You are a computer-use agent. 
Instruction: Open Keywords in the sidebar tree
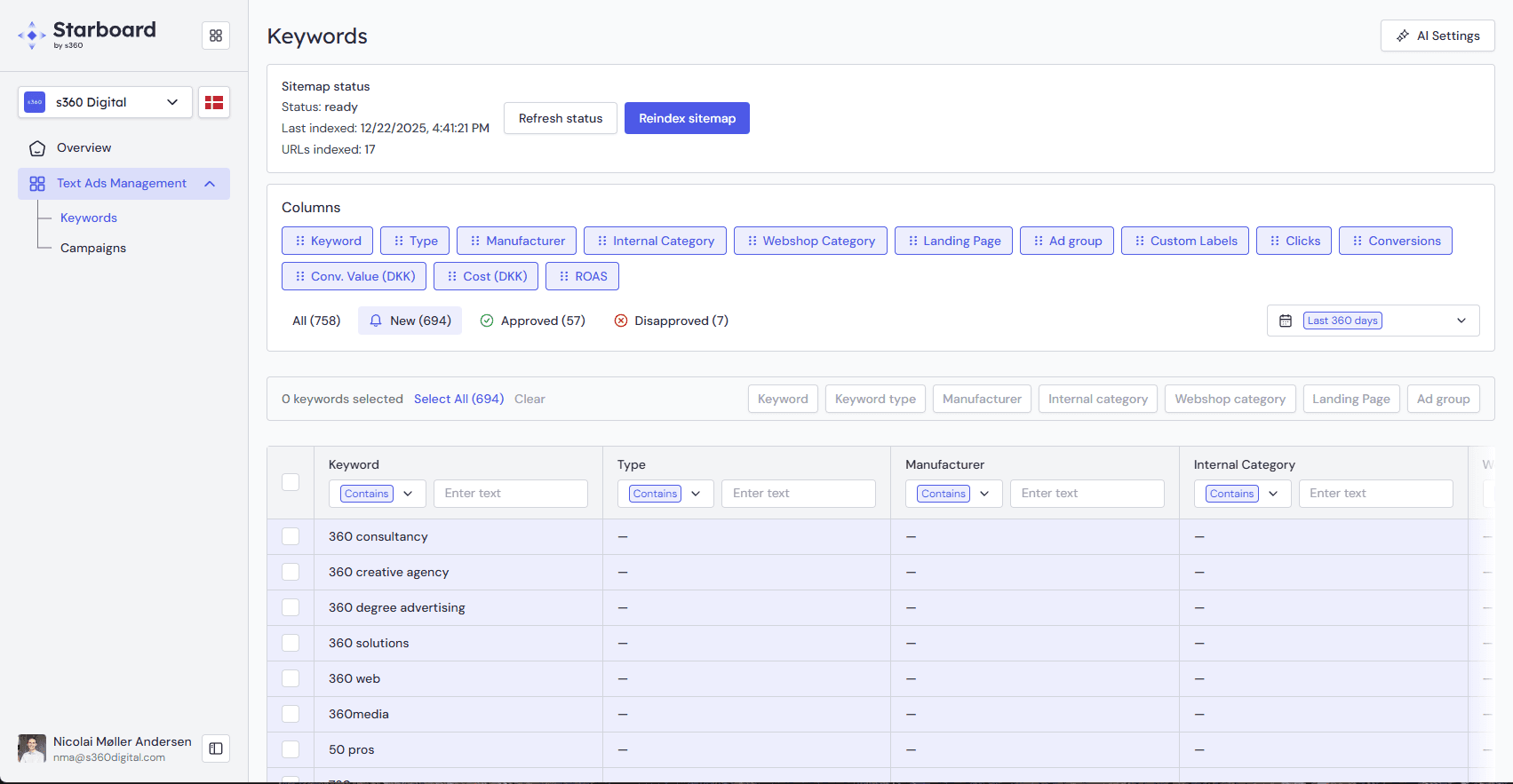tap(89, 218)
